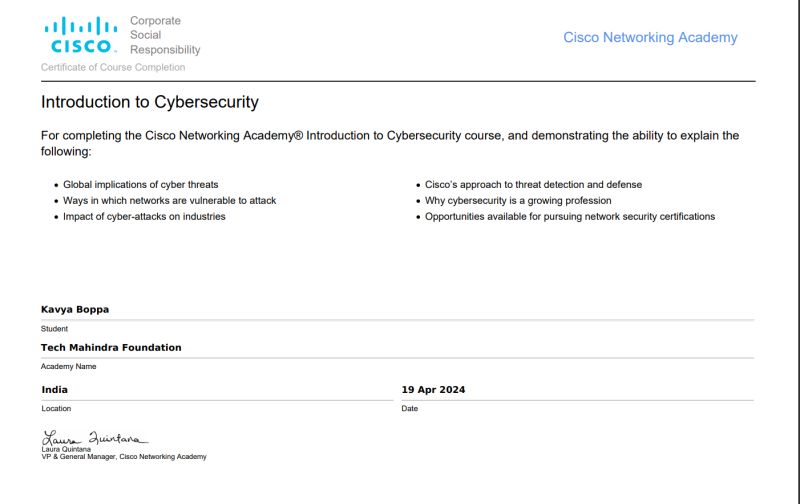Click the Location field label
This screenshot has width=800, height=504.
point(56,409)
